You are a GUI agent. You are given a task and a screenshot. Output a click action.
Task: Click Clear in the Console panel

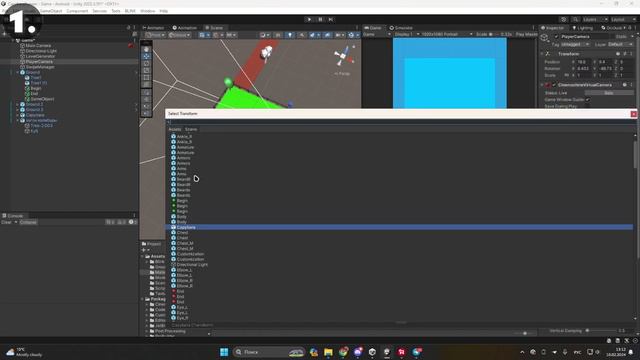(x=6, y=222)
